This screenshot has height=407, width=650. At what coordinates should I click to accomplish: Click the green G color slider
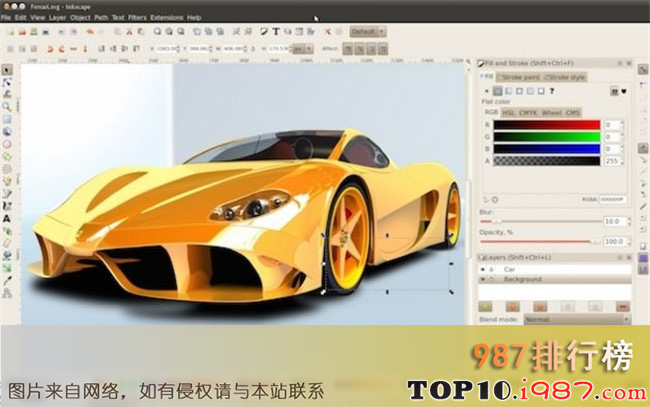click(547, 137)
